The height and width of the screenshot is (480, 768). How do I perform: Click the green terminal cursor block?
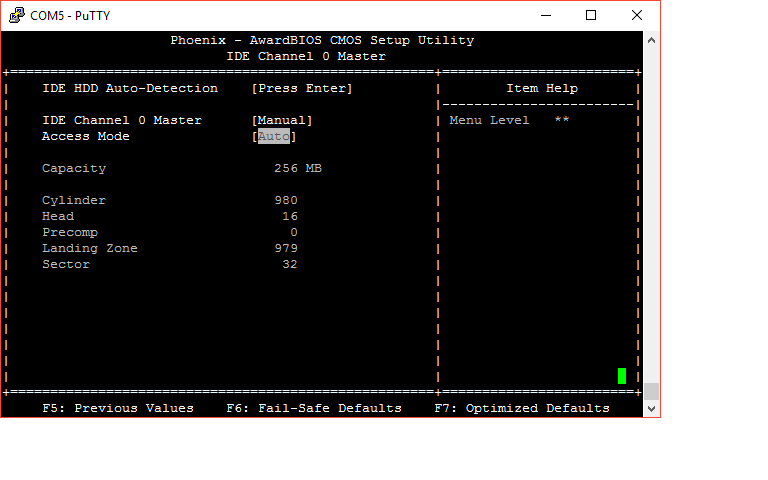point(622,376)
